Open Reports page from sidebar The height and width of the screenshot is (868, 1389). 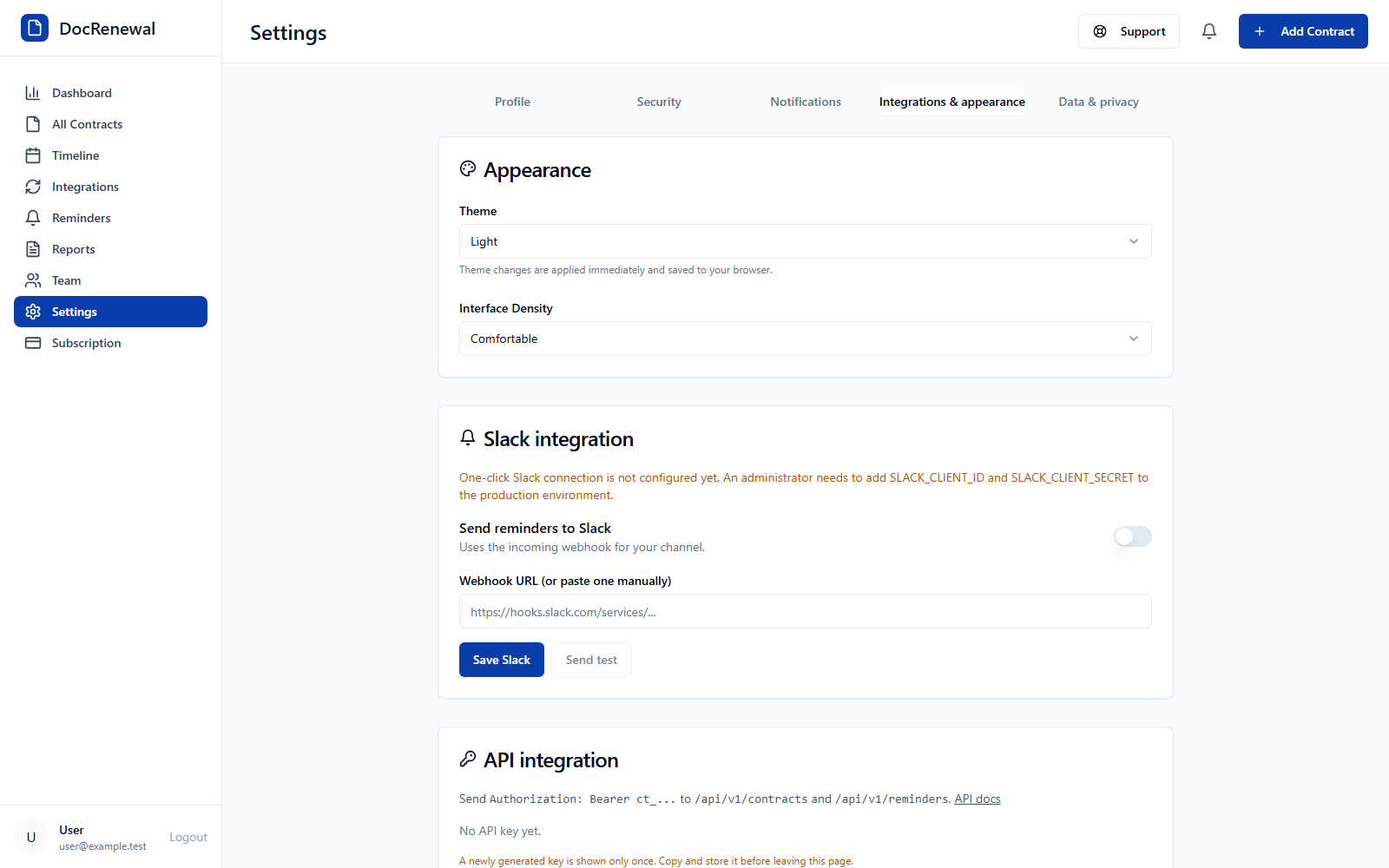110,249
